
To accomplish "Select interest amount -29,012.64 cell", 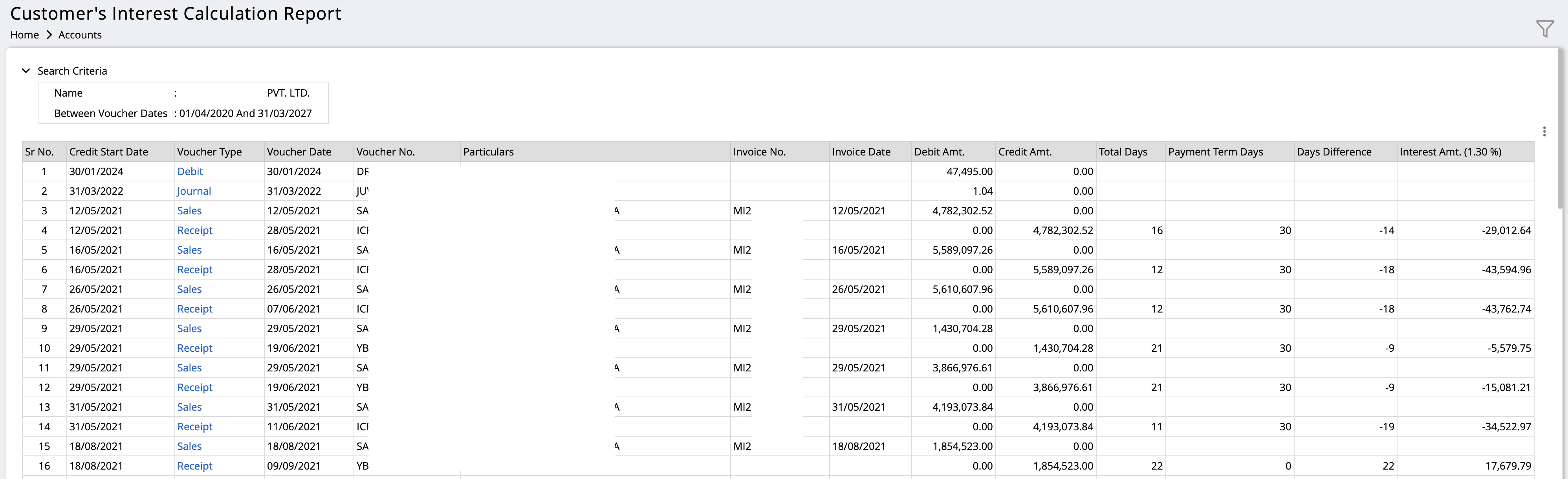I will [x=1465, y=230].
